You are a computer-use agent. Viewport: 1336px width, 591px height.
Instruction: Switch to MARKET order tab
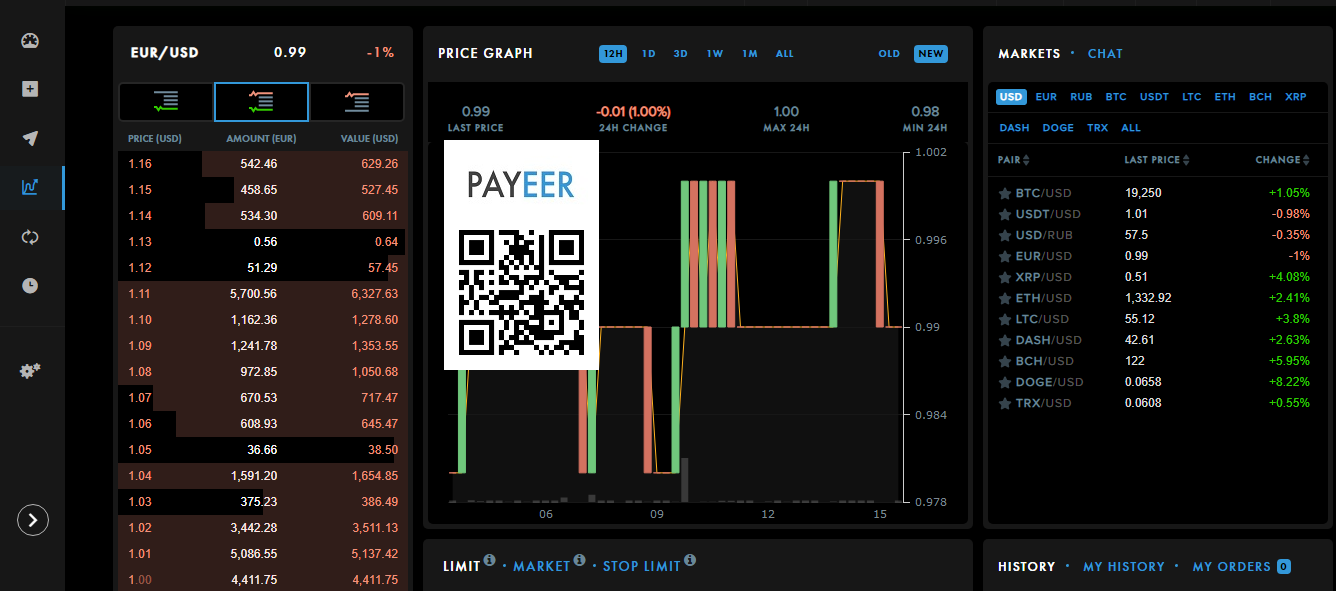tap(541, 567)
